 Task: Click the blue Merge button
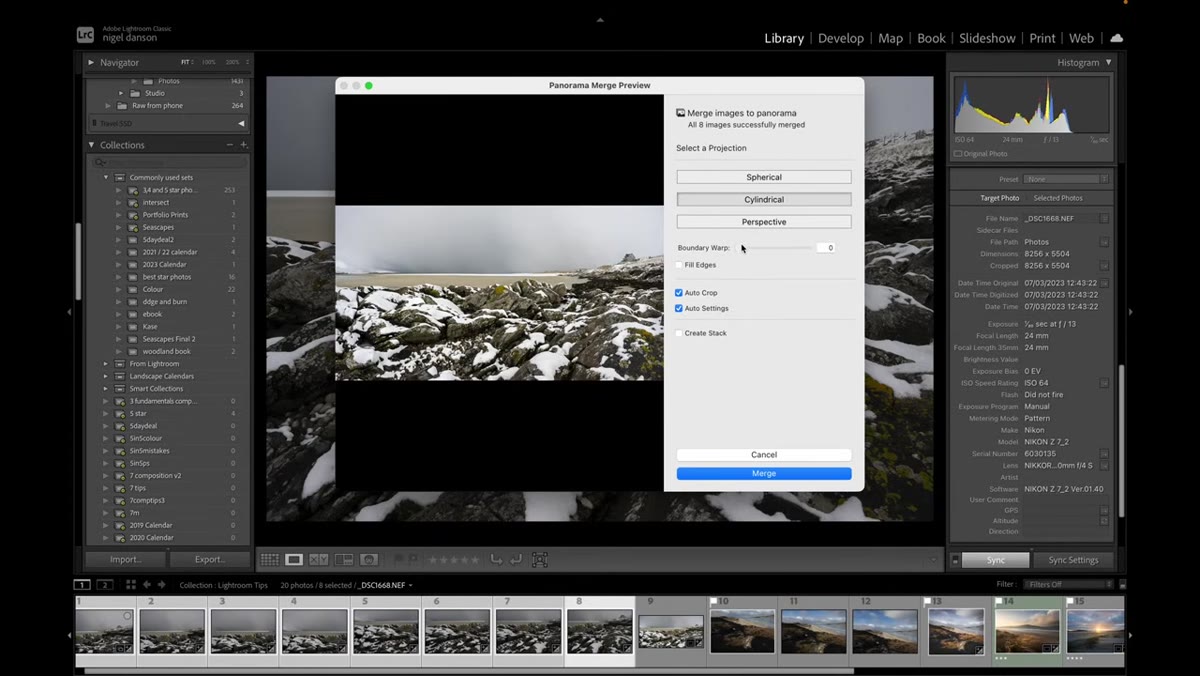tap(764, 474)
